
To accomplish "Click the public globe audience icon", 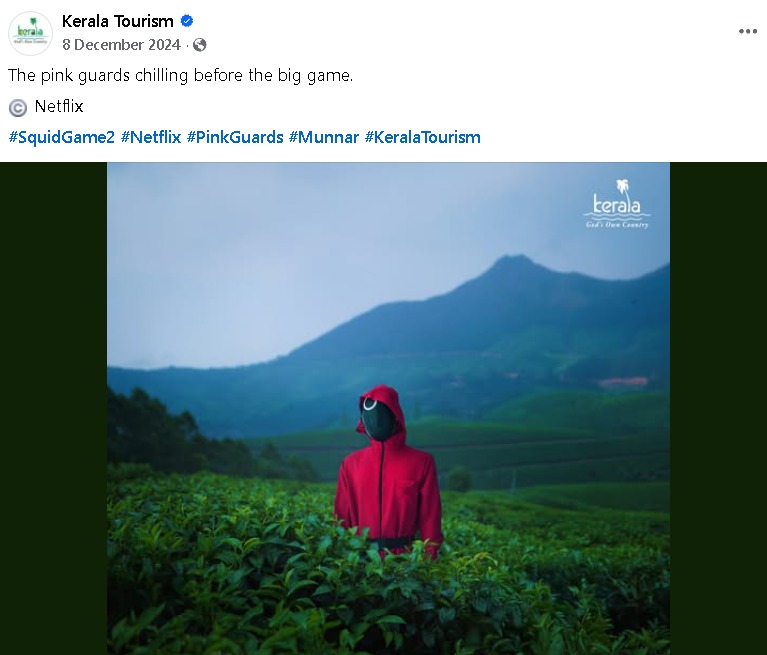I will (200, 45).
